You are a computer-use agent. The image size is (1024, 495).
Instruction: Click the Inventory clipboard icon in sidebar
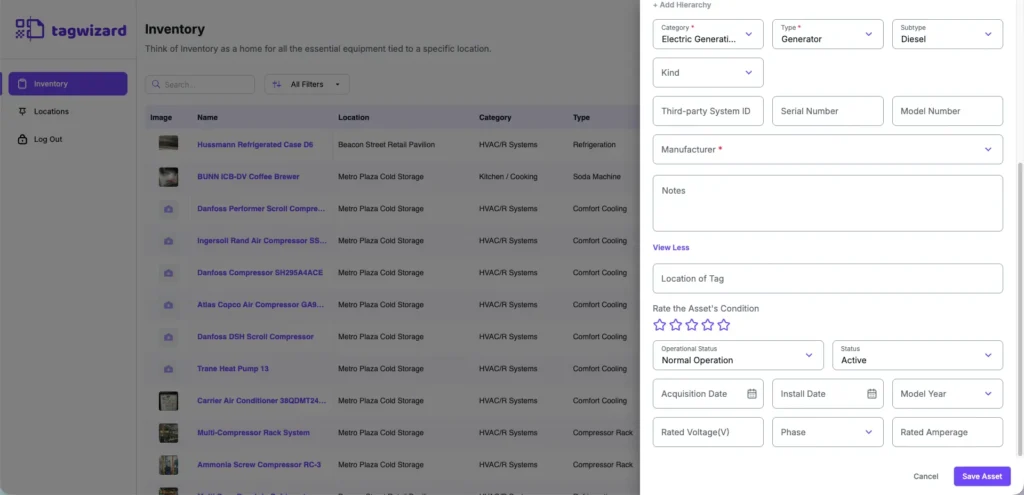tap(22, 84)
